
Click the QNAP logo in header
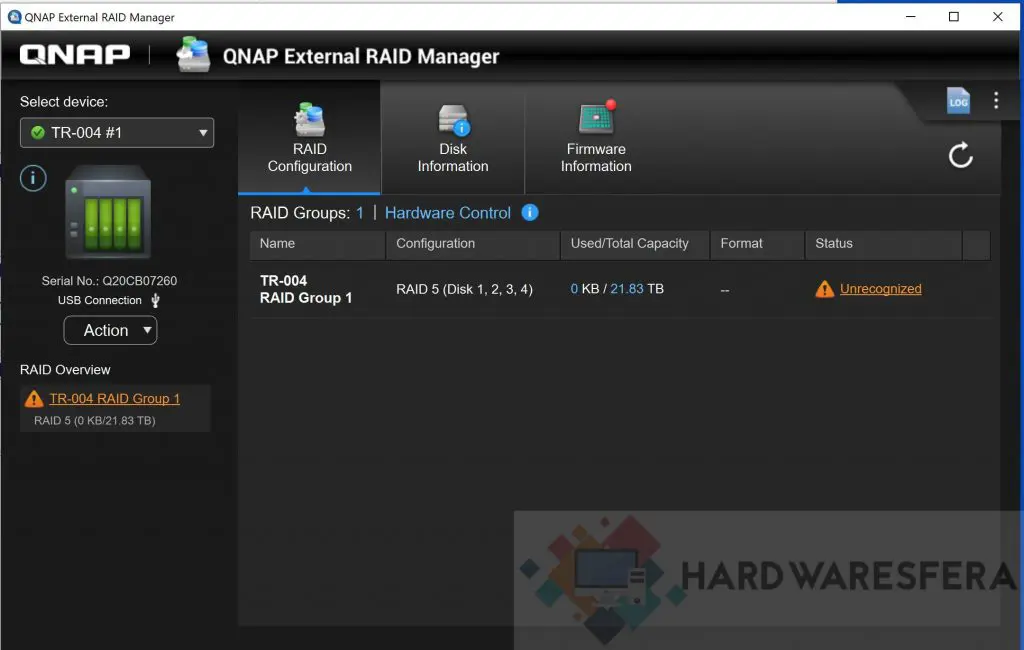(74, 55)
